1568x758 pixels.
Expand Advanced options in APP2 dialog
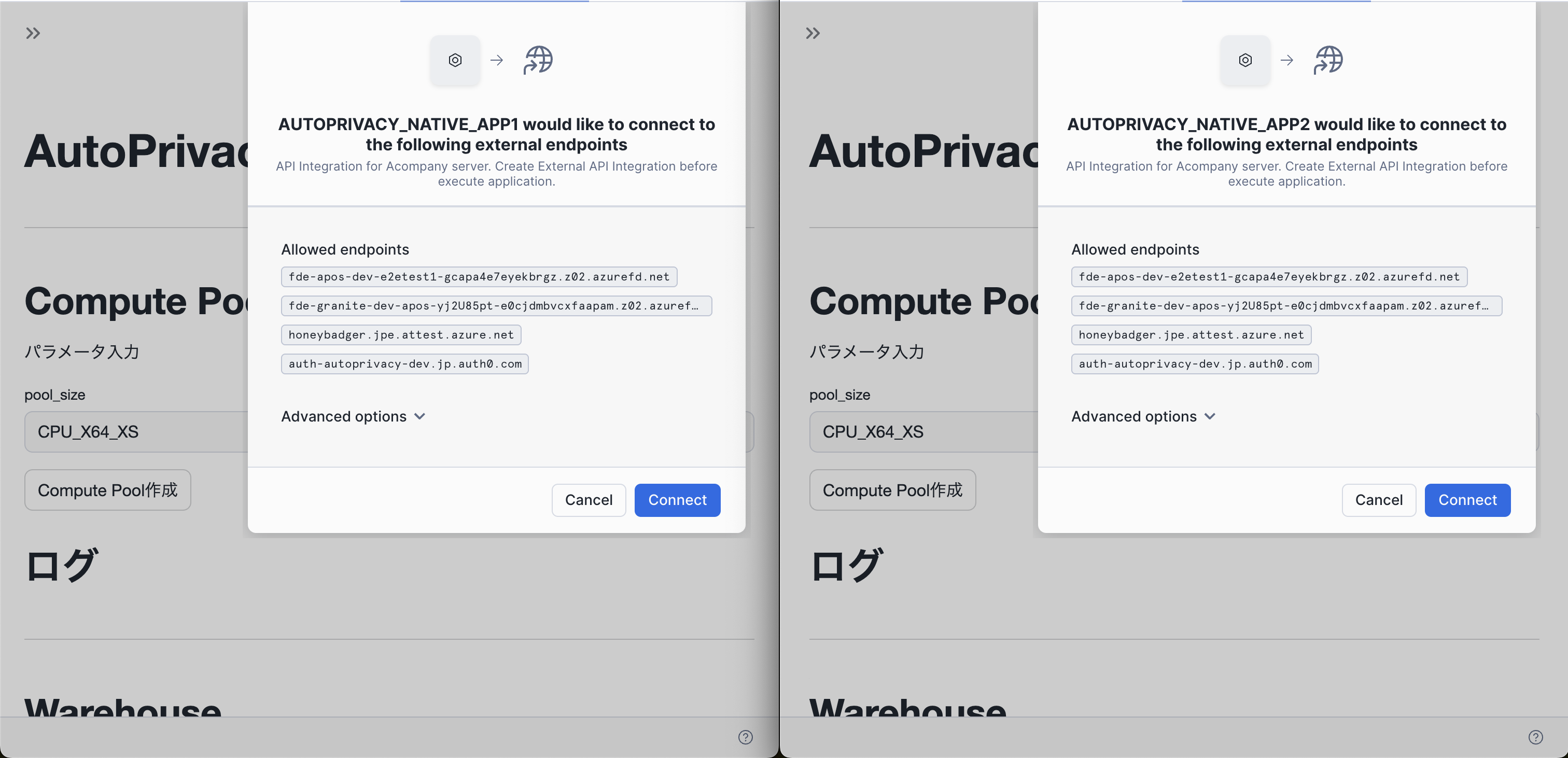click(1143, 416)
